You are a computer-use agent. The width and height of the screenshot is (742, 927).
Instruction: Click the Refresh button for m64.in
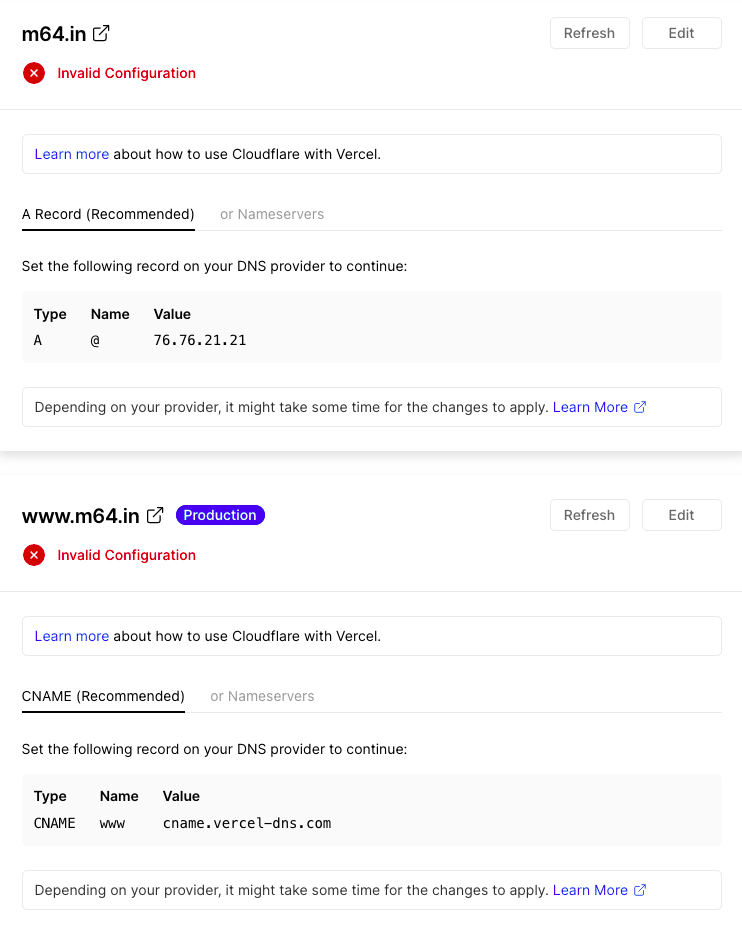[x=589, y=33]
